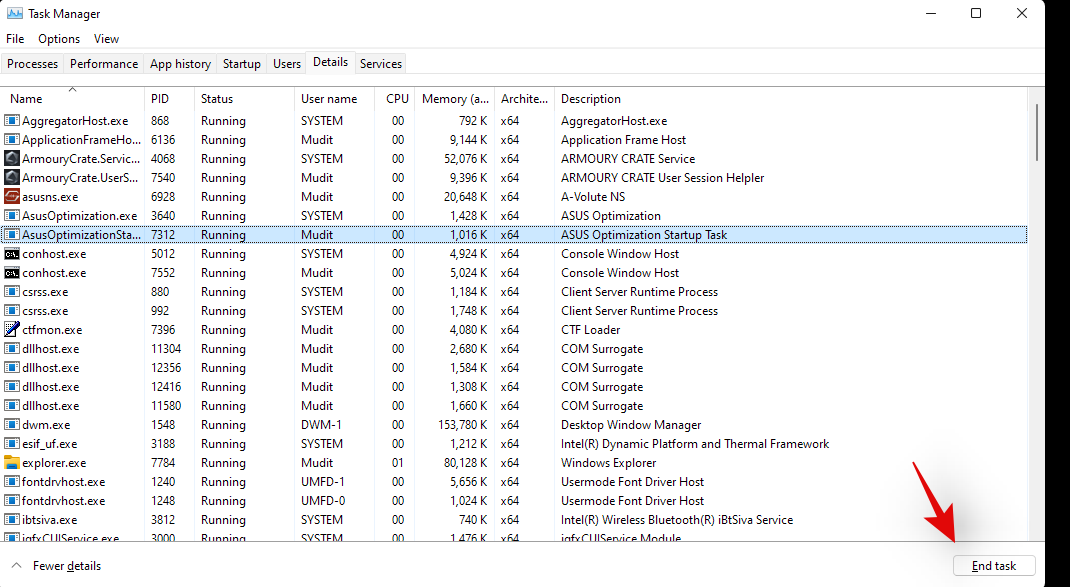
Task: Click the ctfmon.exe pen icon
Action: point(12,330)
